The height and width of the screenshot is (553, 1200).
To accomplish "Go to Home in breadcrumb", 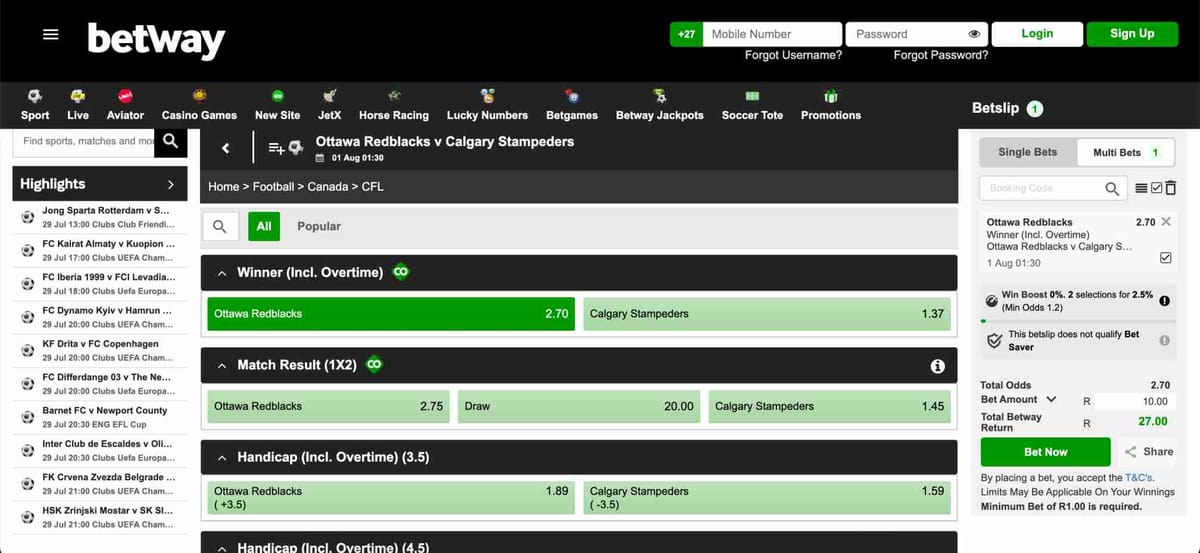I will click(224, 186).
